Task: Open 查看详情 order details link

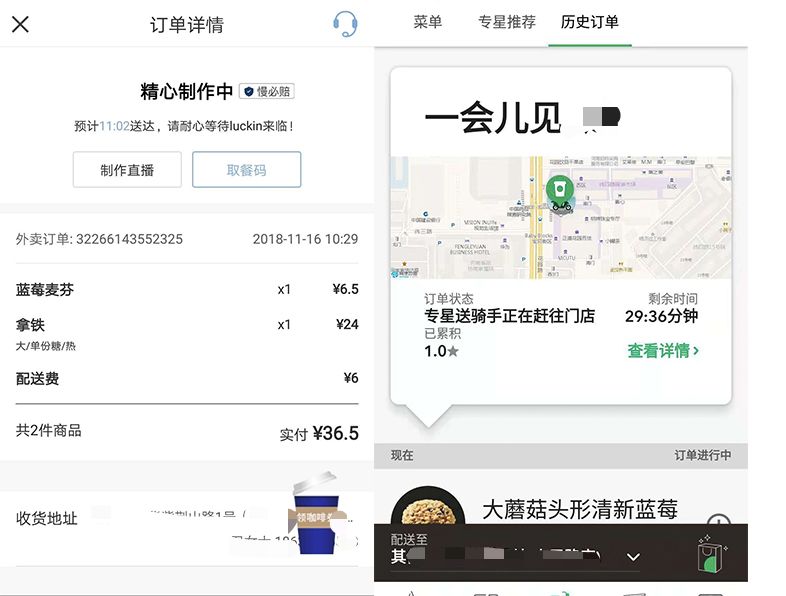Action: [x=663, y=351]
